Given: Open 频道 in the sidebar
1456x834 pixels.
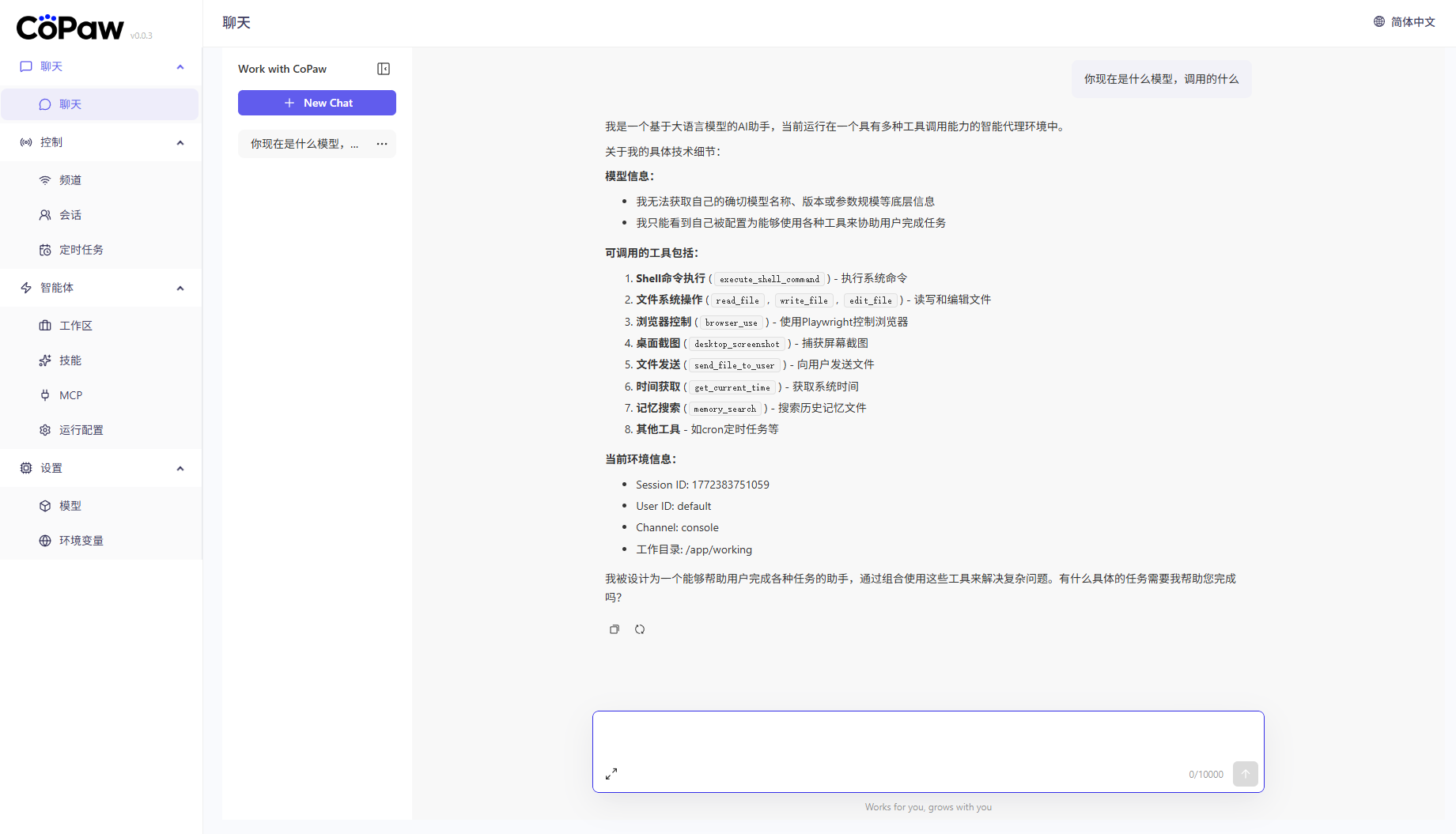Looking at the screenshot, I should tap(70, 180).
